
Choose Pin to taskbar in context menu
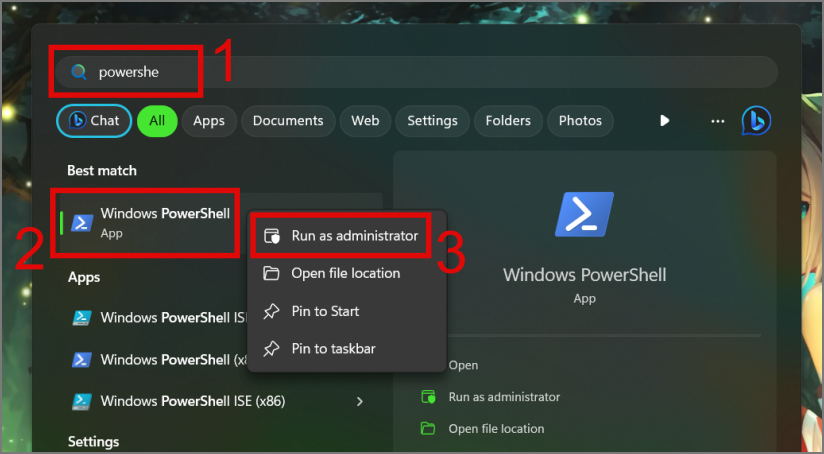(x=347, y=348)
